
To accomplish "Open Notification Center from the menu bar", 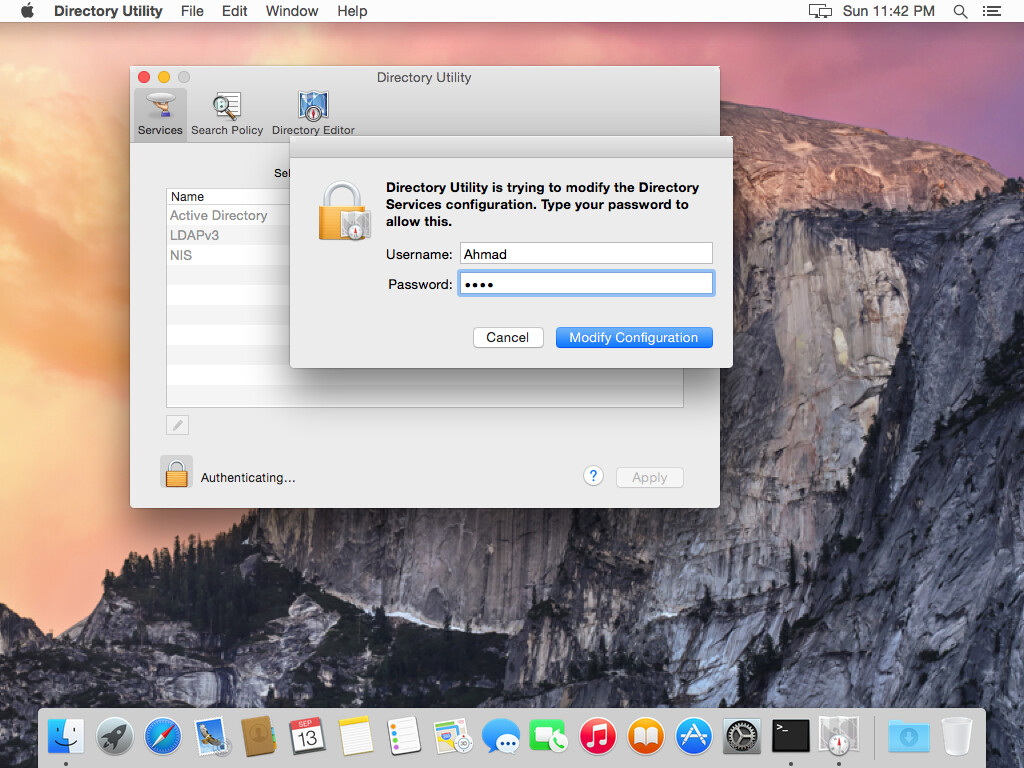I will [992, 11].
